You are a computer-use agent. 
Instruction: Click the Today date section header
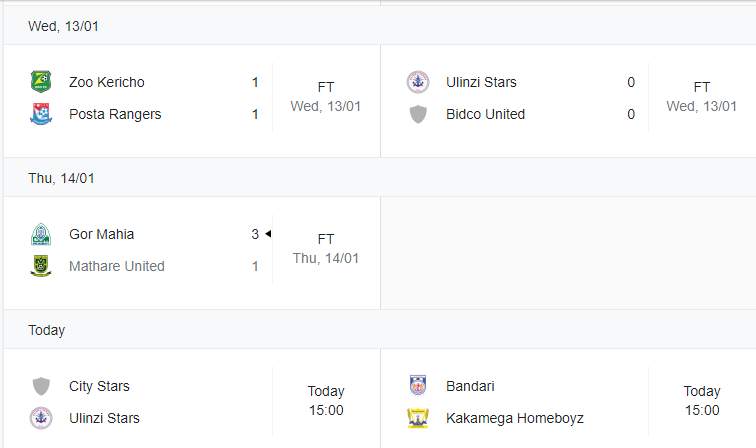(x=380, y=330)
